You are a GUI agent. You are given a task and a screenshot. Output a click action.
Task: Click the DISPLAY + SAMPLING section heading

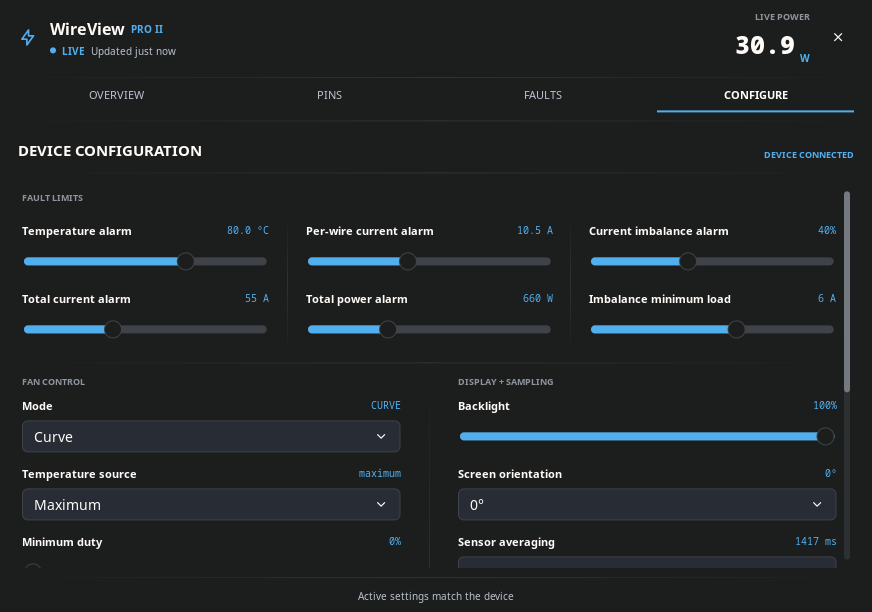(506, 382)
